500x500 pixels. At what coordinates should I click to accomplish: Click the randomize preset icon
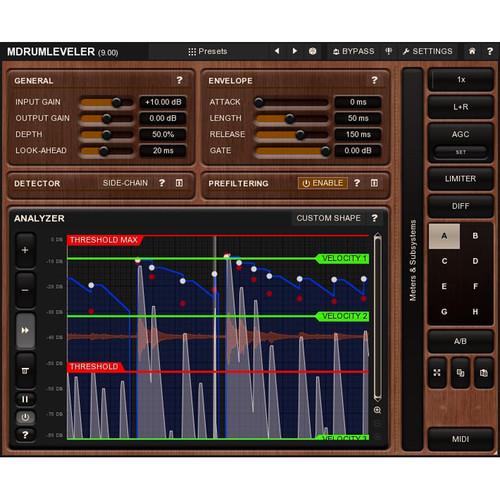(x=312, y=51)
